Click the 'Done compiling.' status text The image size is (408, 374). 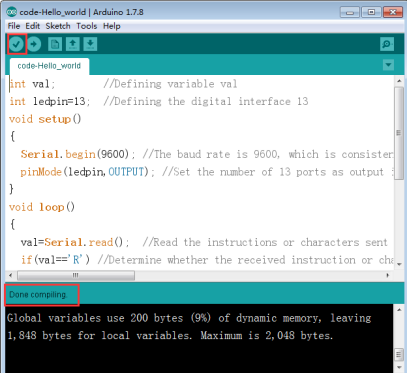38,295
